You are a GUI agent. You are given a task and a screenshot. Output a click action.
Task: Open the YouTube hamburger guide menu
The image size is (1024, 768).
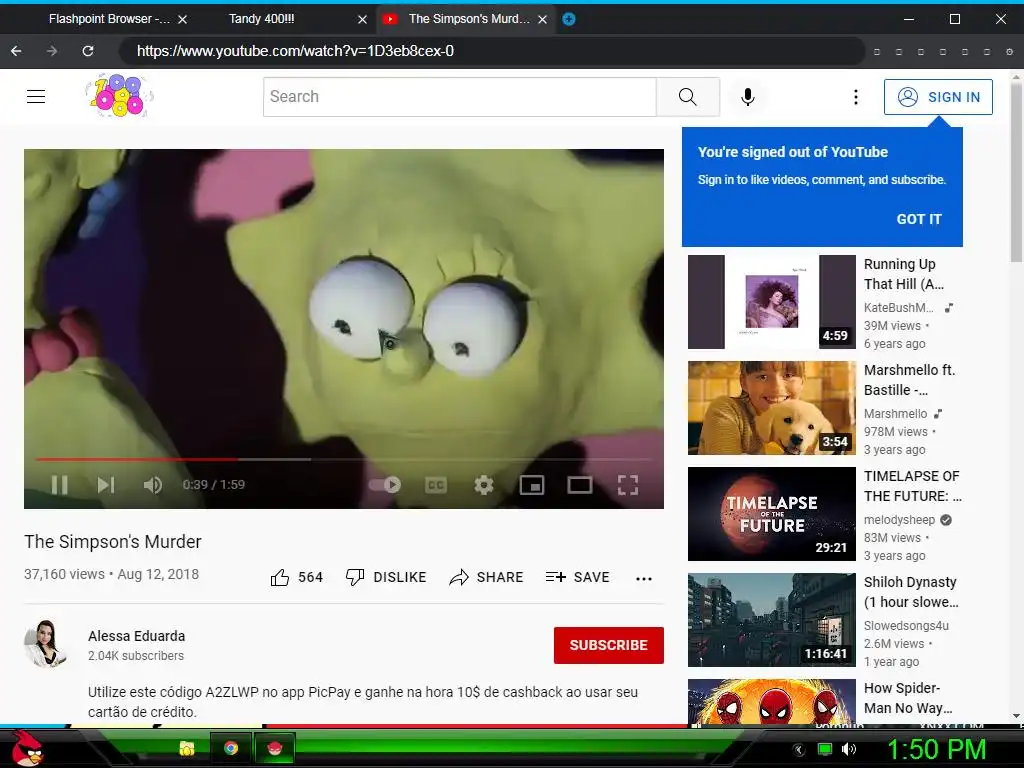(36, 97)
